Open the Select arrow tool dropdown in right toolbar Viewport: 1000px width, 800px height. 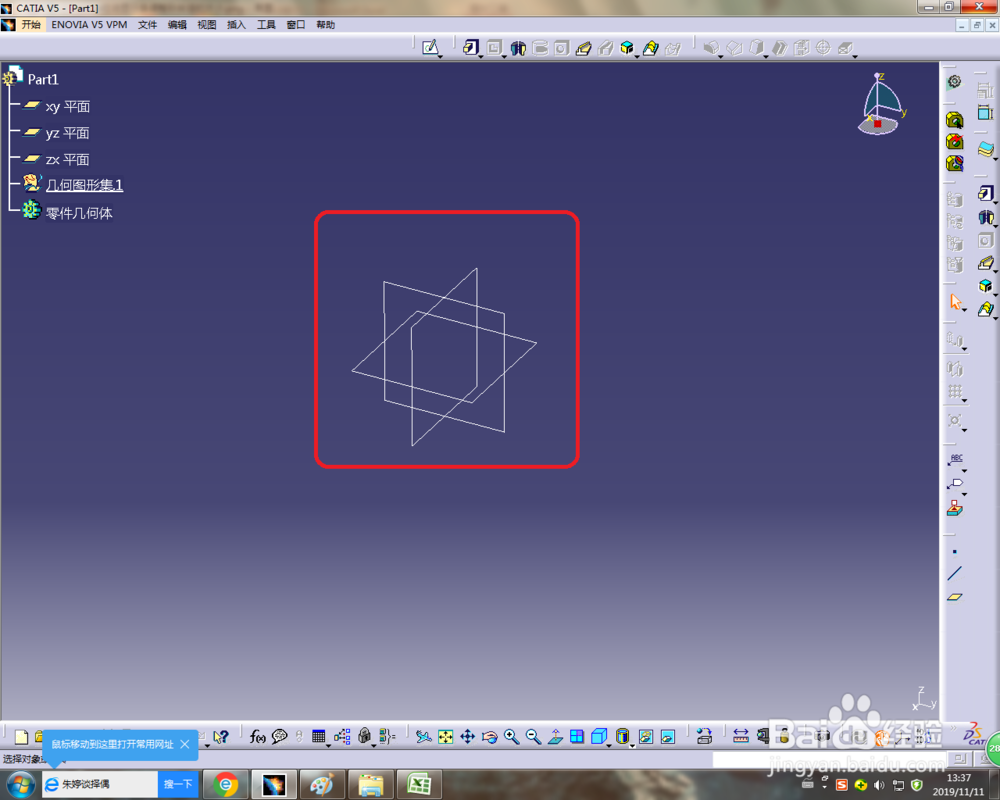(x=964, y=311)
